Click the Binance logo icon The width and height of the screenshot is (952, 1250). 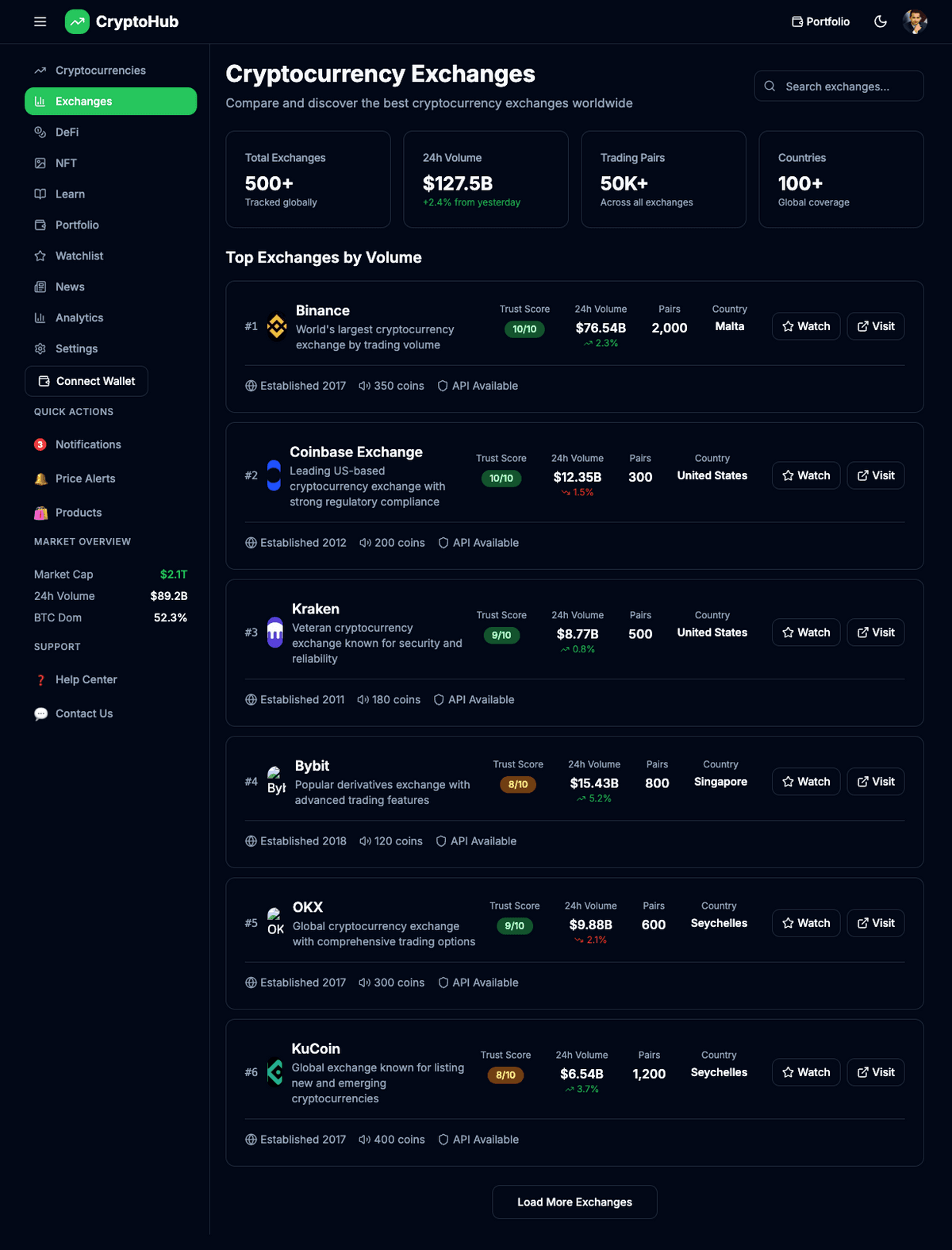point(277,326)
